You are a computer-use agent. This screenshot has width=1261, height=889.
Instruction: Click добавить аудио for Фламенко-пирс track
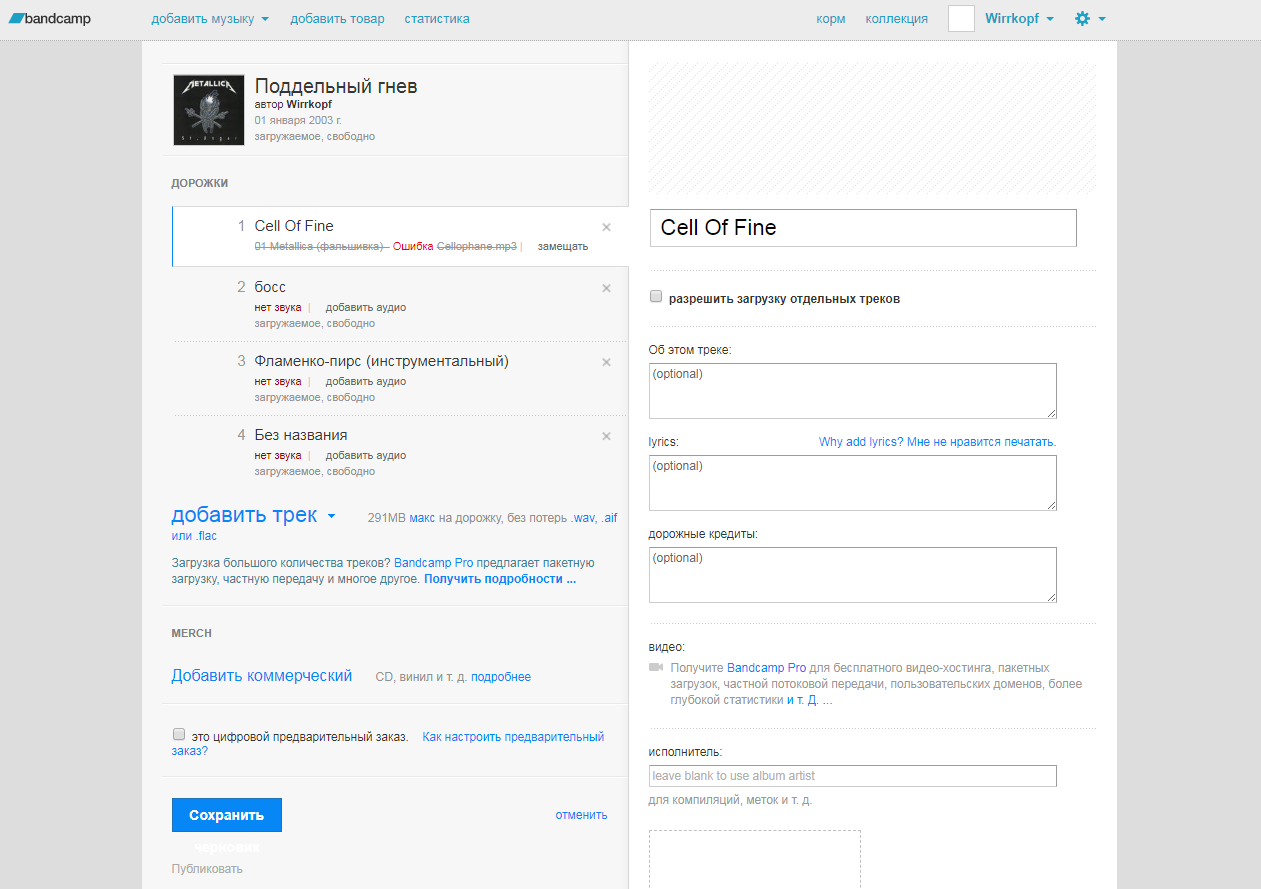point(366,381)
